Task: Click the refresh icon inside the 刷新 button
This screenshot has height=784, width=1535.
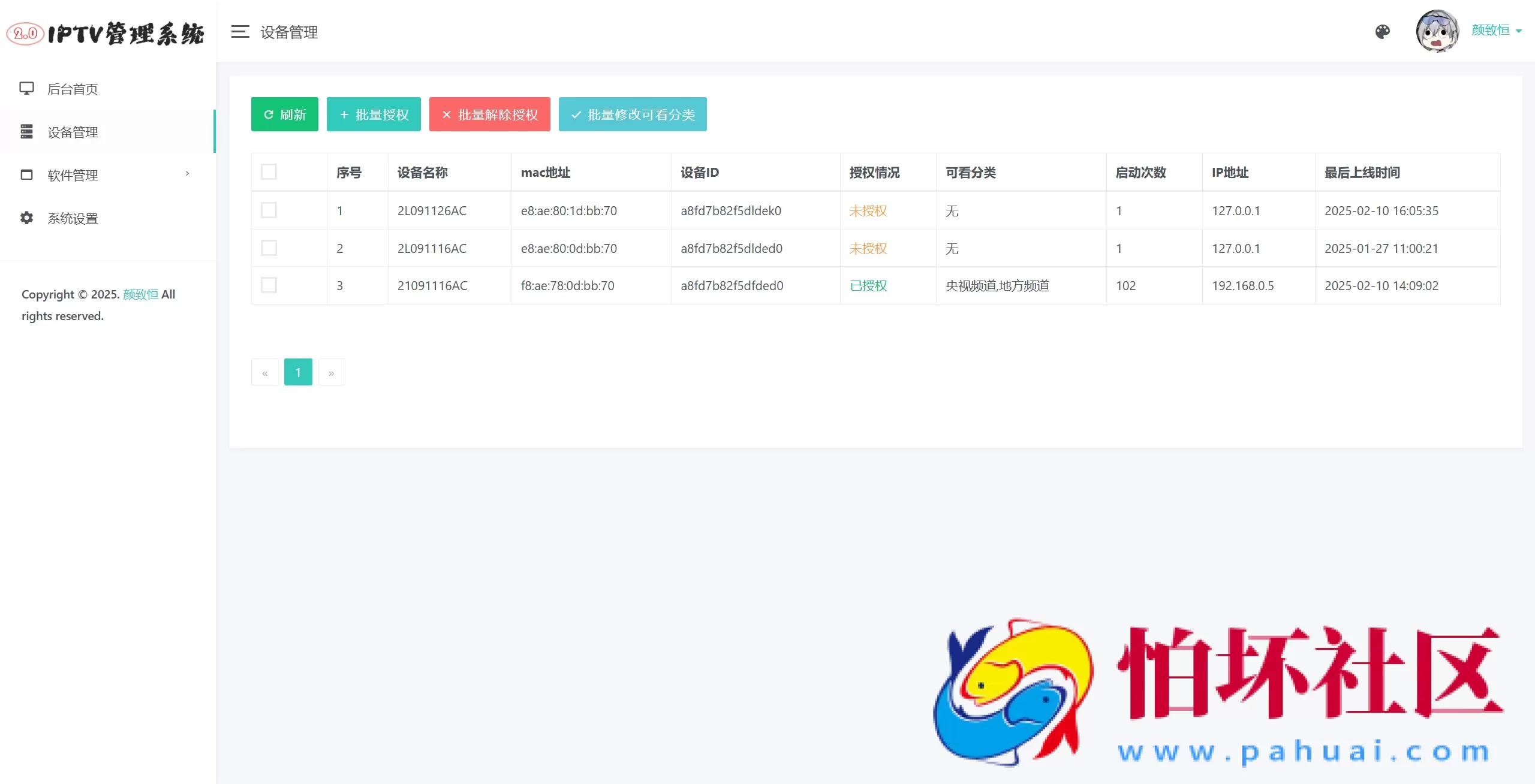Action: coord(269,114)
